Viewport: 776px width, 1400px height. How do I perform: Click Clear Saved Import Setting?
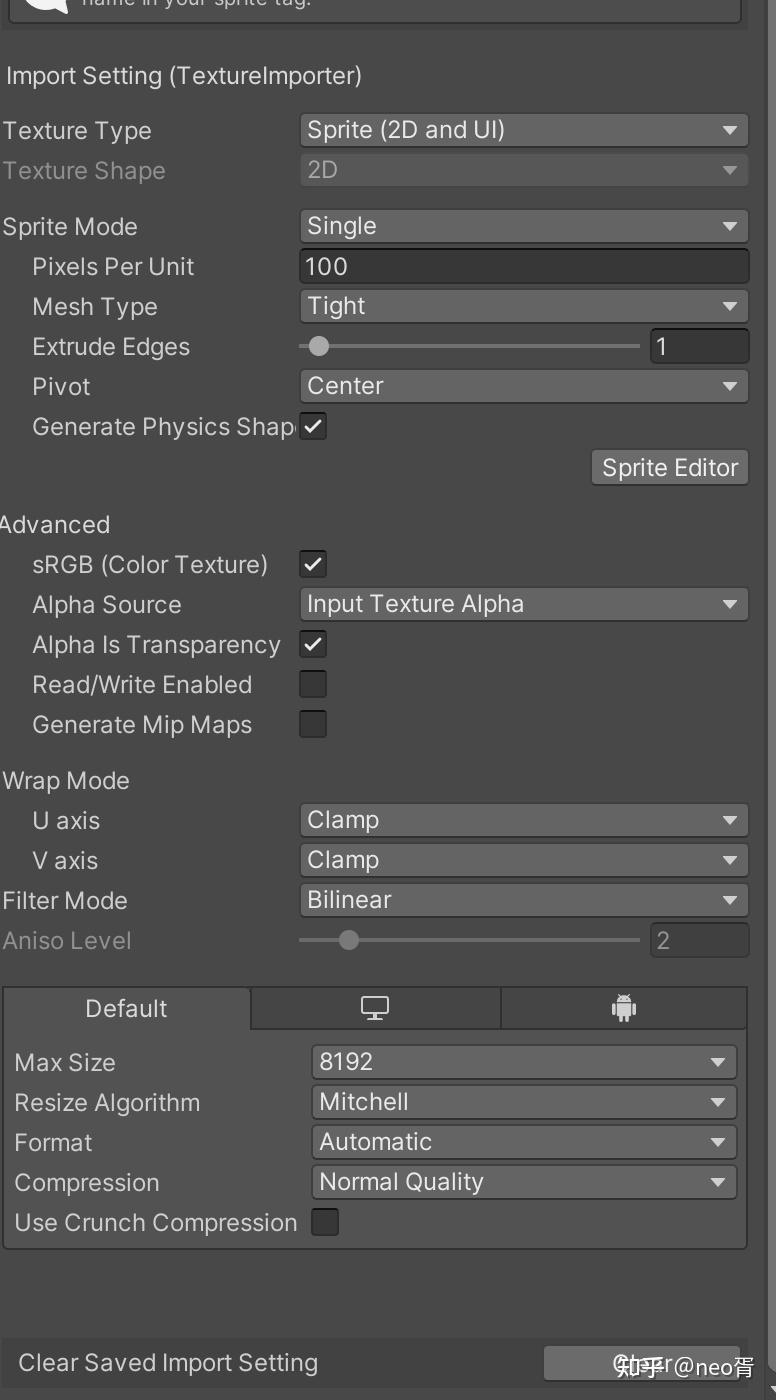click(169, 1362)
